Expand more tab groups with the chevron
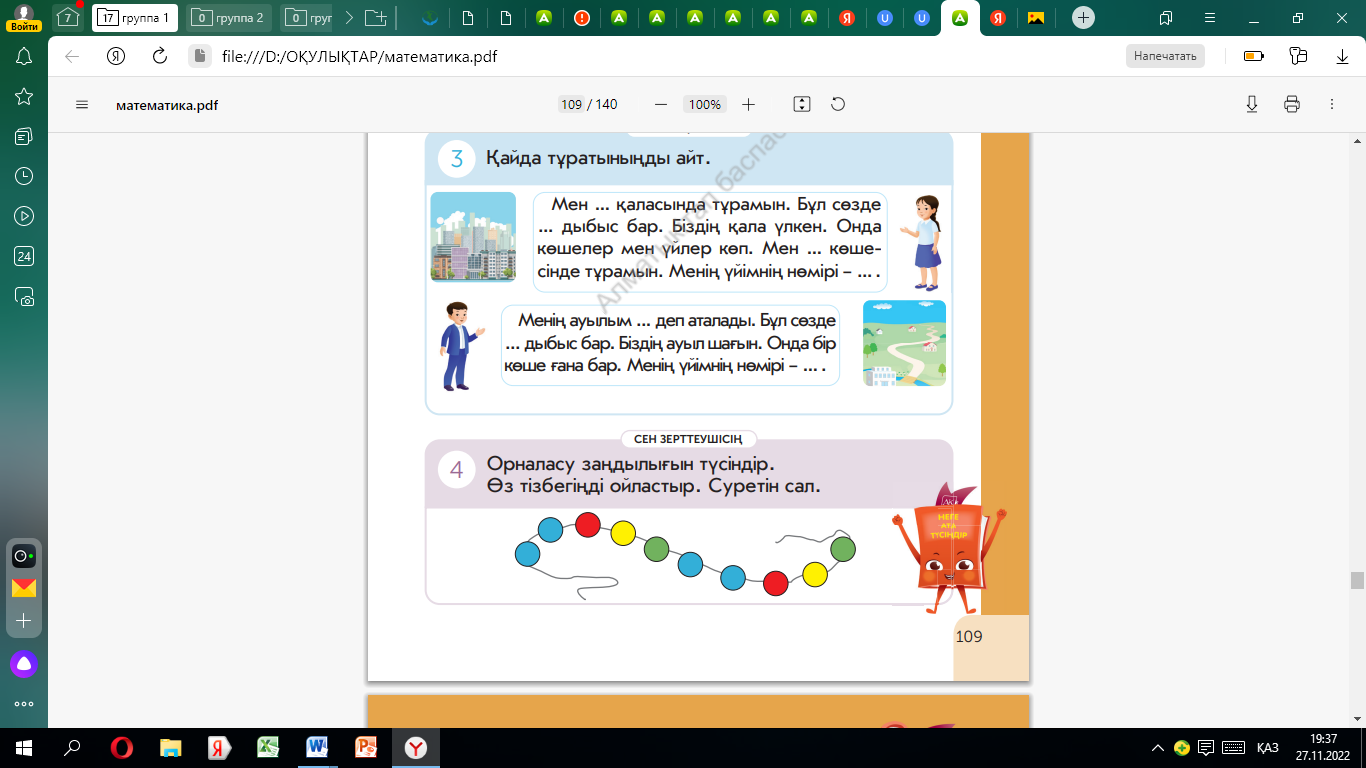Screen dimensions: 1366x768 click(x=348, y=18)
